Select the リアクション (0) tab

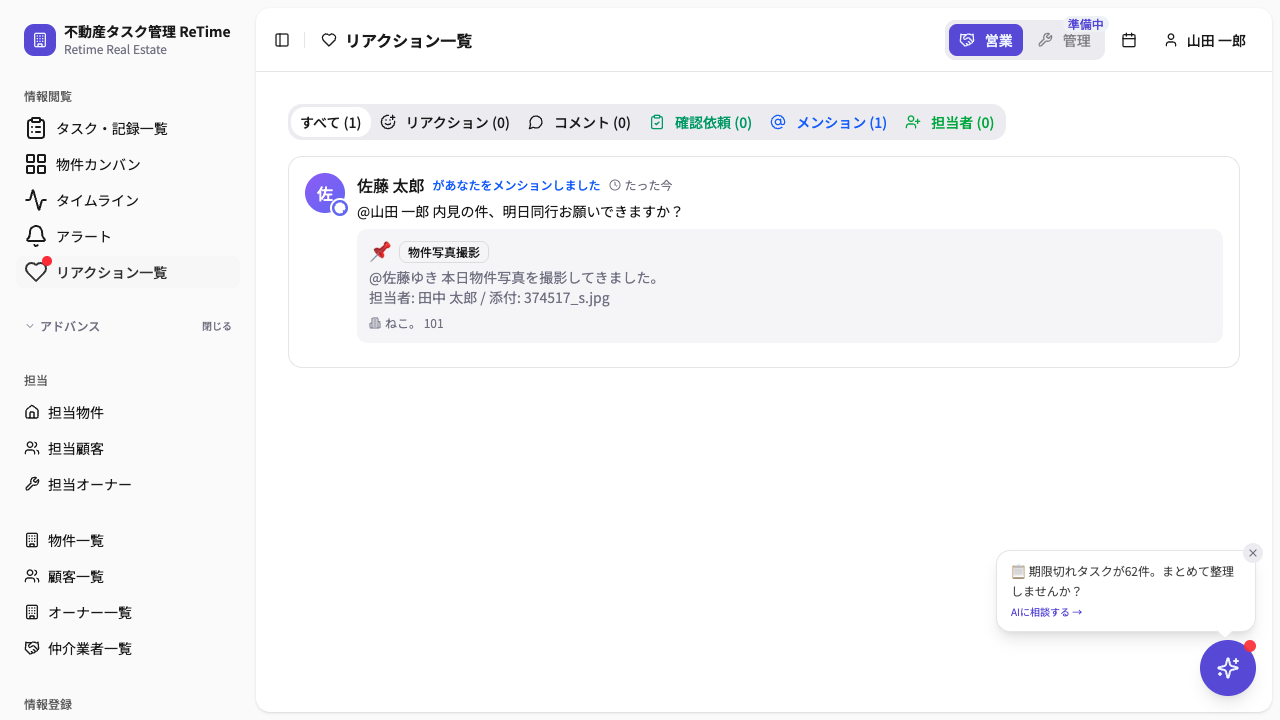coord(445,122)
